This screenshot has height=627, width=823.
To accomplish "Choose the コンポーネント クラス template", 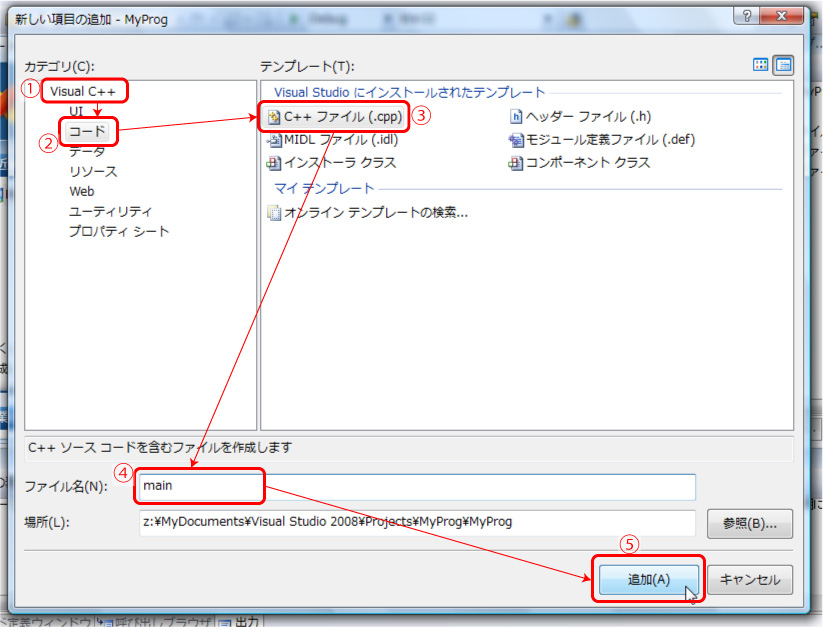I will point(587,162).
